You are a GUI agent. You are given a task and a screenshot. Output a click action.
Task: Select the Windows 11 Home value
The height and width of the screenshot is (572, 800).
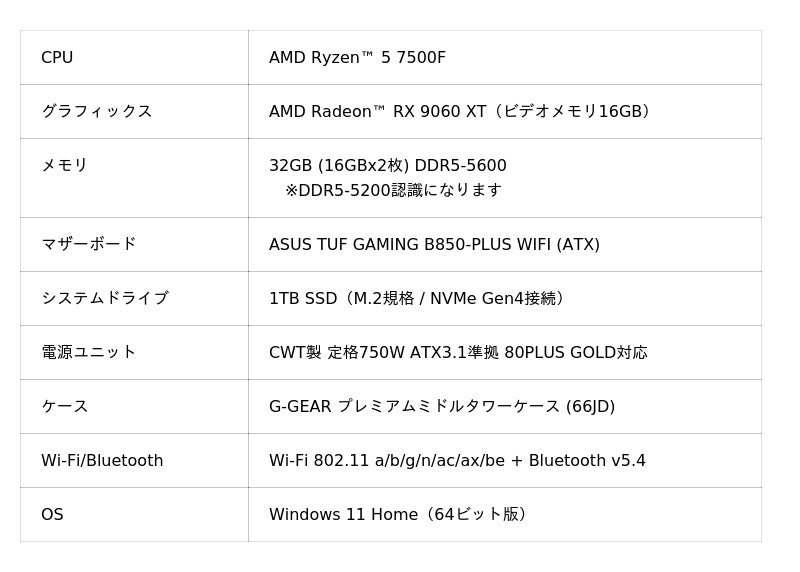[x=397, y=515]
